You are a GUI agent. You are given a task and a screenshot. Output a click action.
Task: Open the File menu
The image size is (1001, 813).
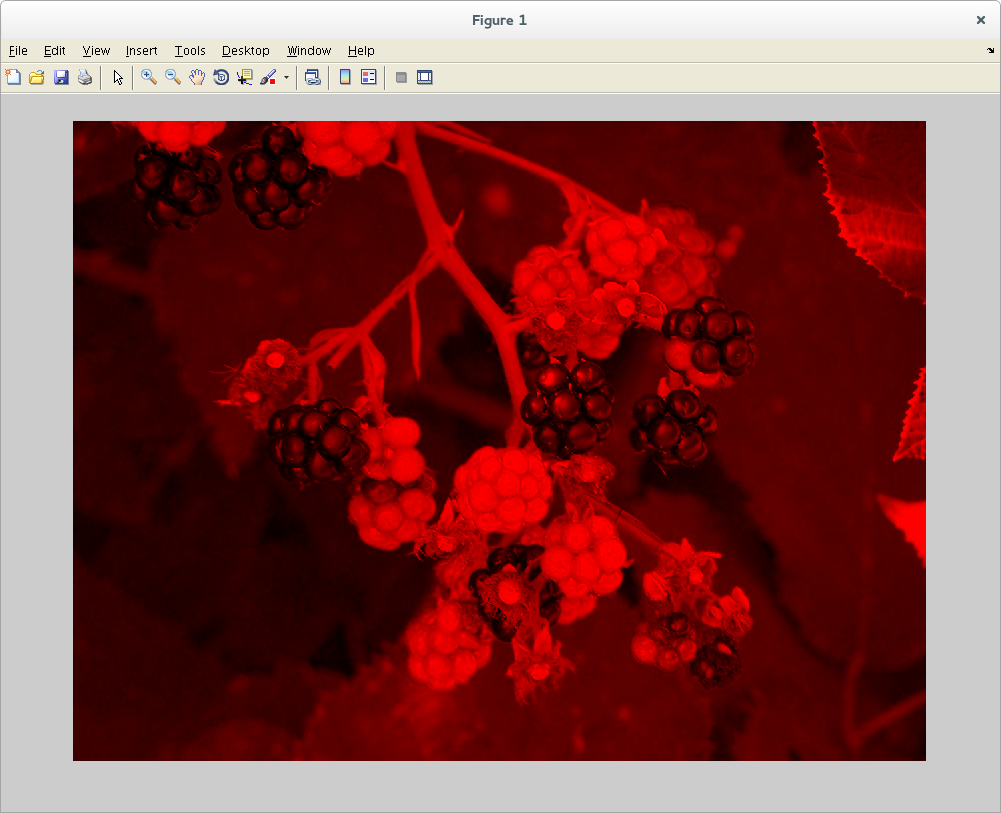coord(18,51)
